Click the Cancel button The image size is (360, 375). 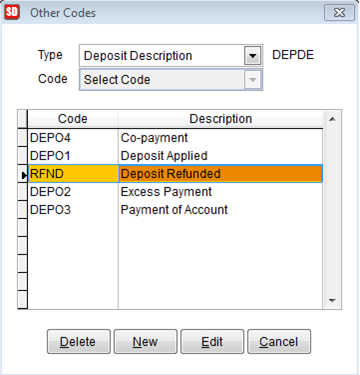coord(279,342)
